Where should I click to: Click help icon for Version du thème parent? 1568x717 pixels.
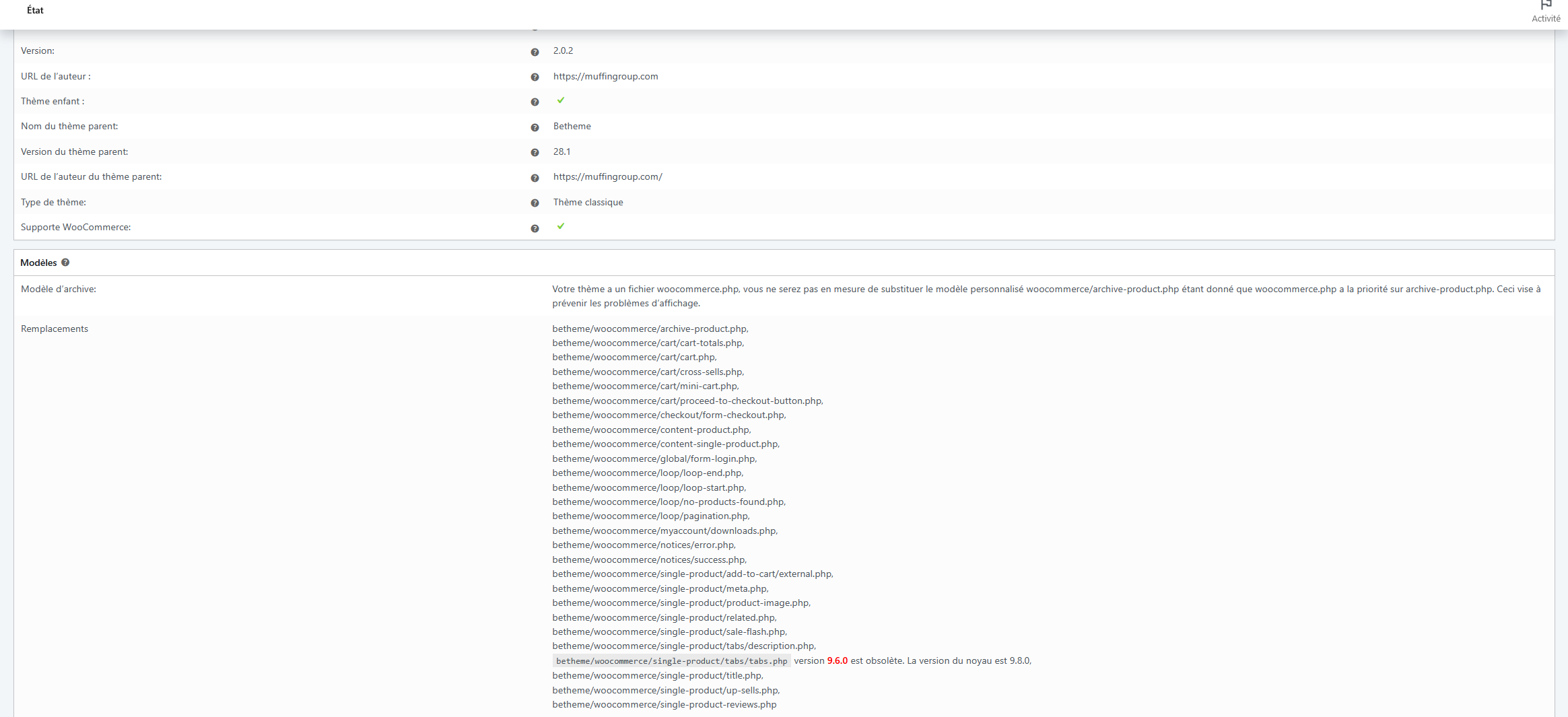point(535,153)
